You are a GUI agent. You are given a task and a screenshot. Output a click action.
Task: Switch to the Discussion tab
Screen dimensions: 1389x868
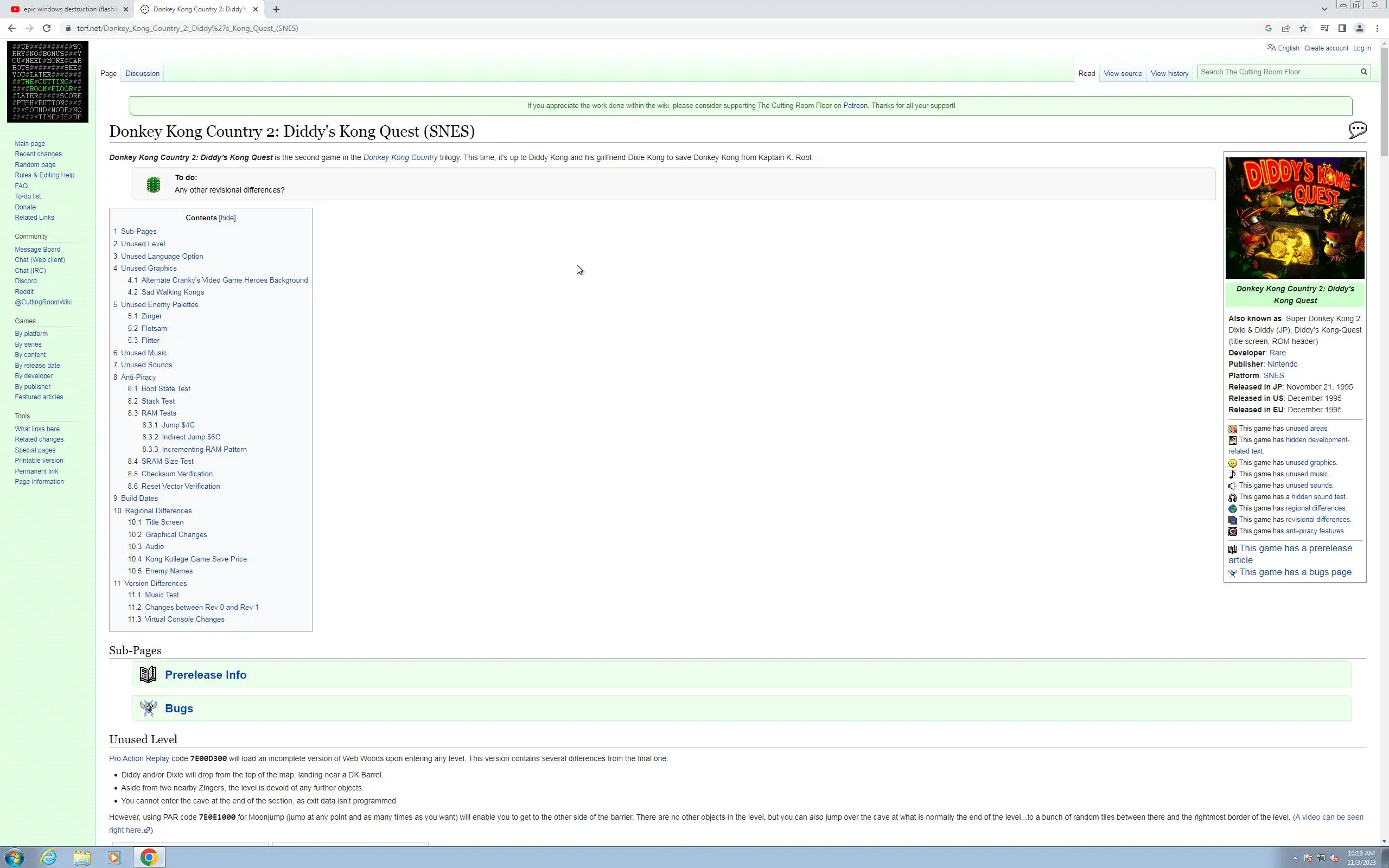point(142,73)
